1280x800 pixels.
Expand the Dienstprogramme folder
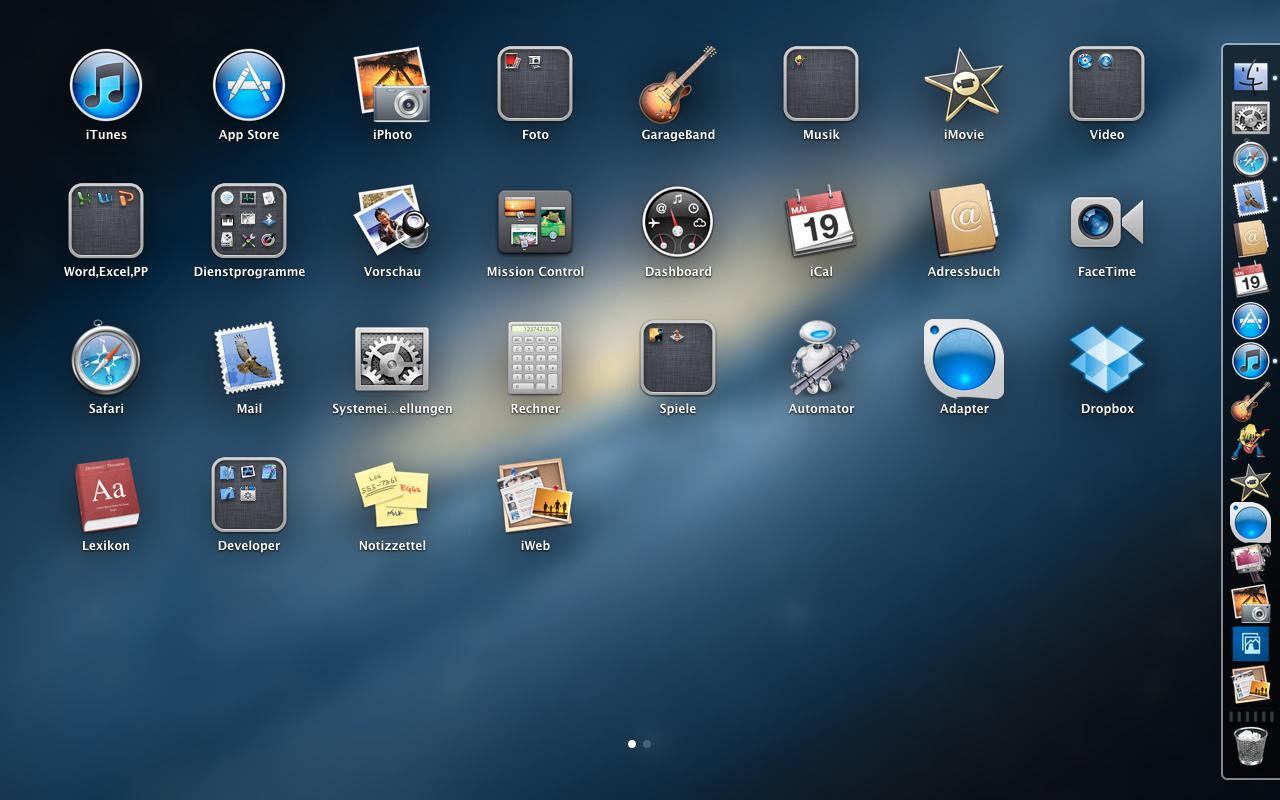pyautogui.click(x=249, y=221)
